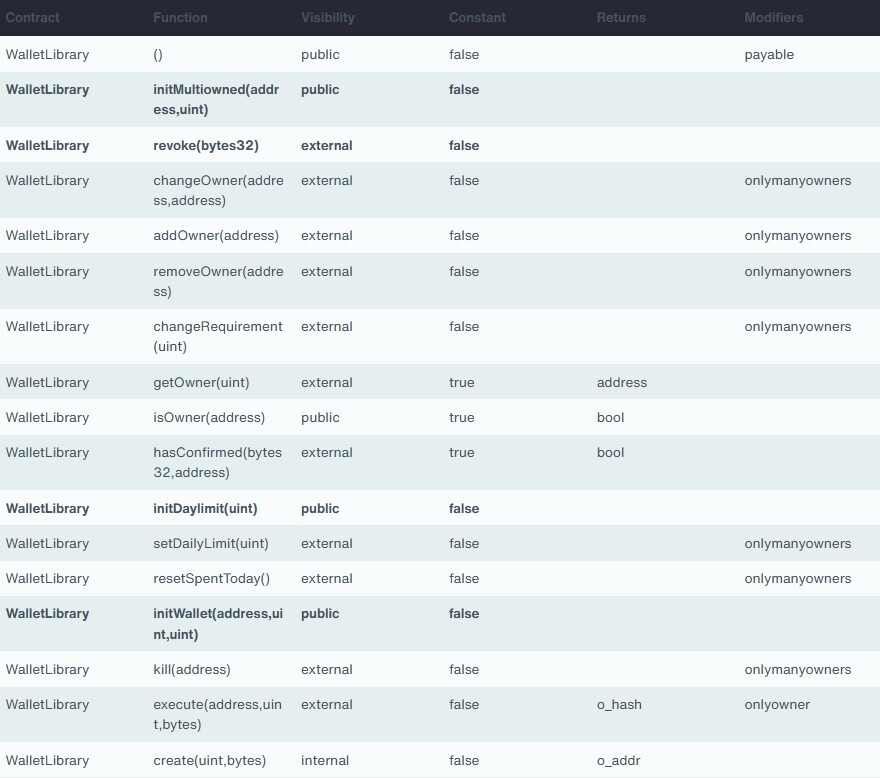Click the internal visibility cell for create

pos(325,760)
